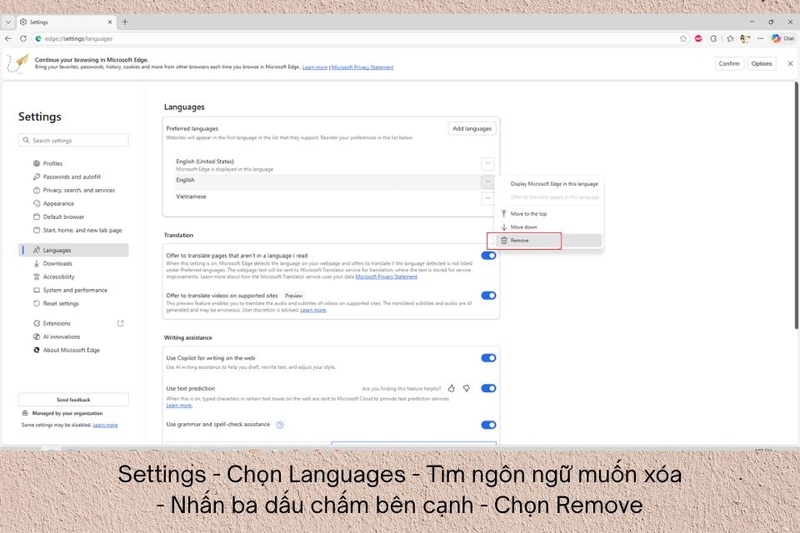This screenshot has width=800, height=533.
Task: Open Reset settings page
Action: (56, 303)
